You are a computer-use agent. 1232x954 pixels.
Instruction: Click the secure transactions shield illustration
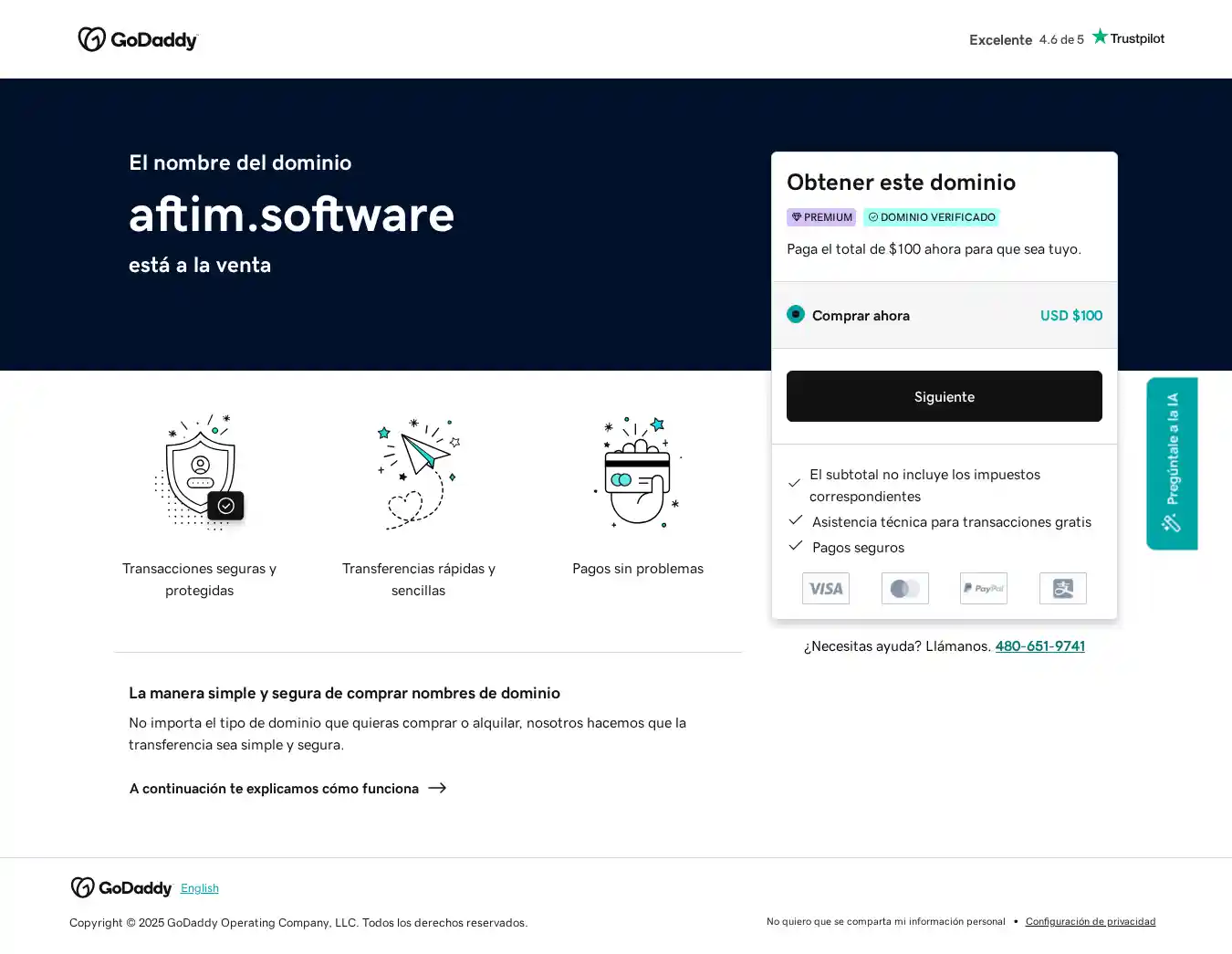point(200,472)
